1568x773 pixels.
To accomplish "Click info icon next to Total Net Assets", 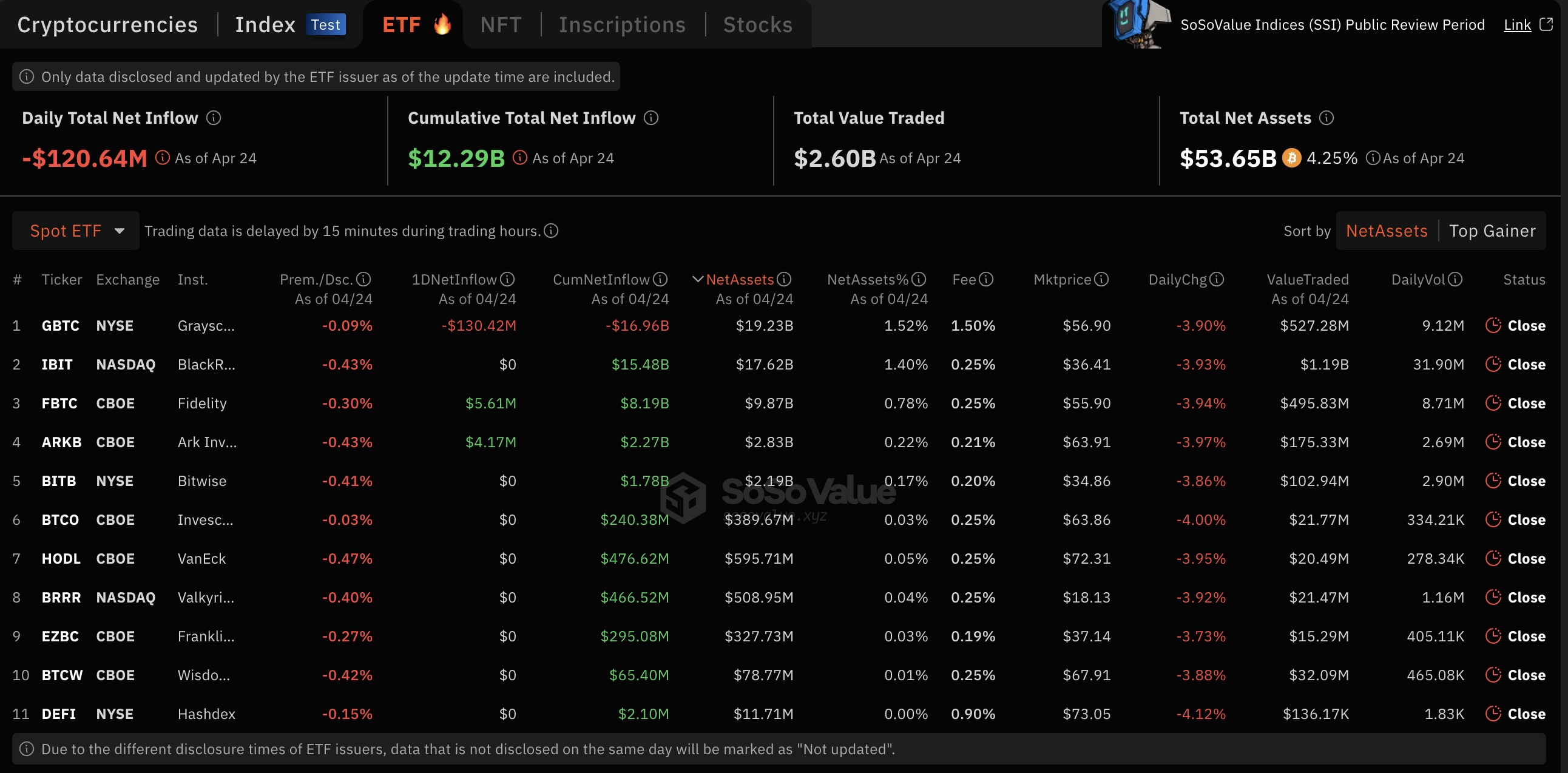I will 1326,118.
